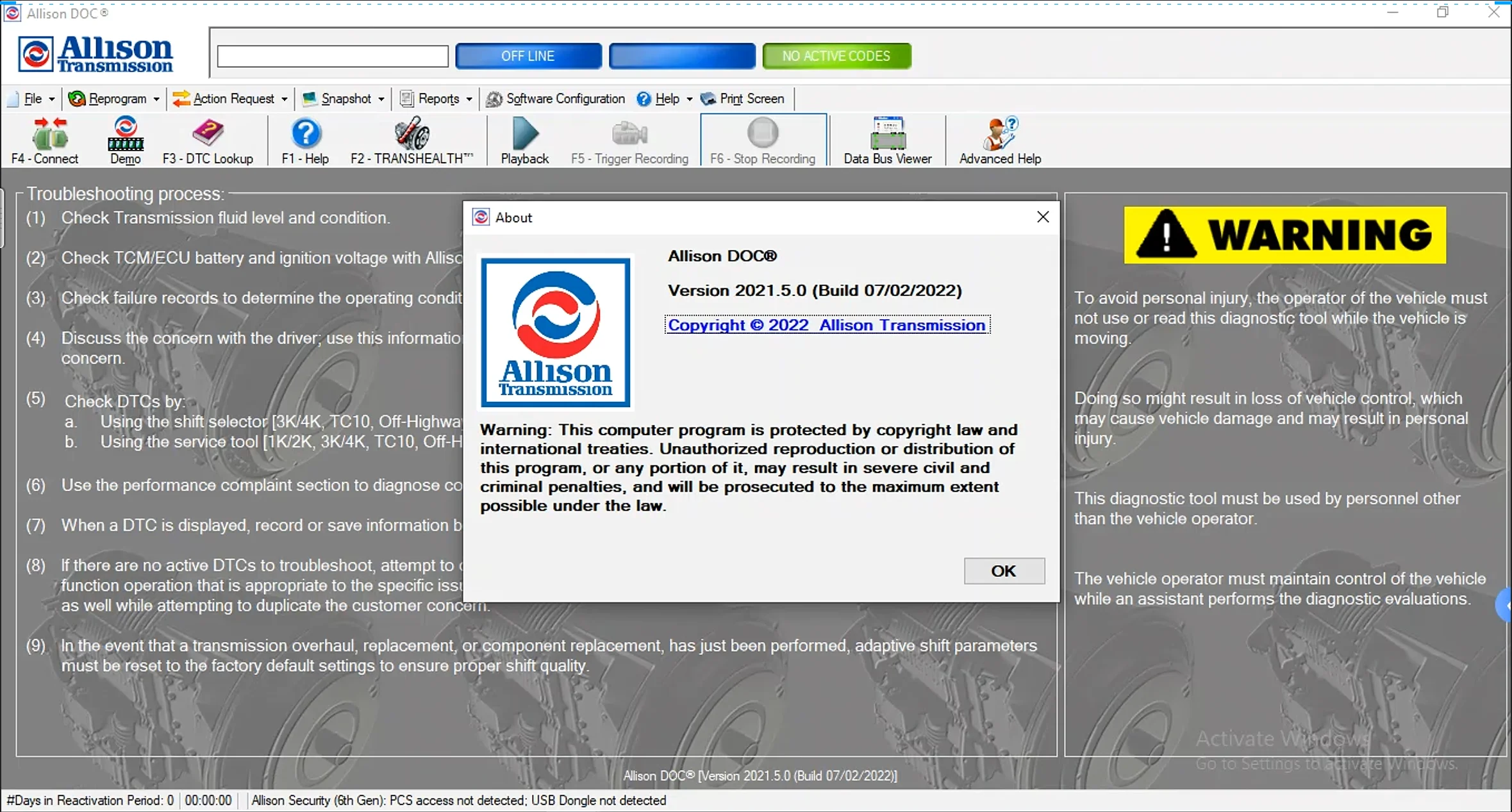The width and height of the screenshot is (1512, 812).
Task: Click the empty text field beside logo
Action: 333,56
